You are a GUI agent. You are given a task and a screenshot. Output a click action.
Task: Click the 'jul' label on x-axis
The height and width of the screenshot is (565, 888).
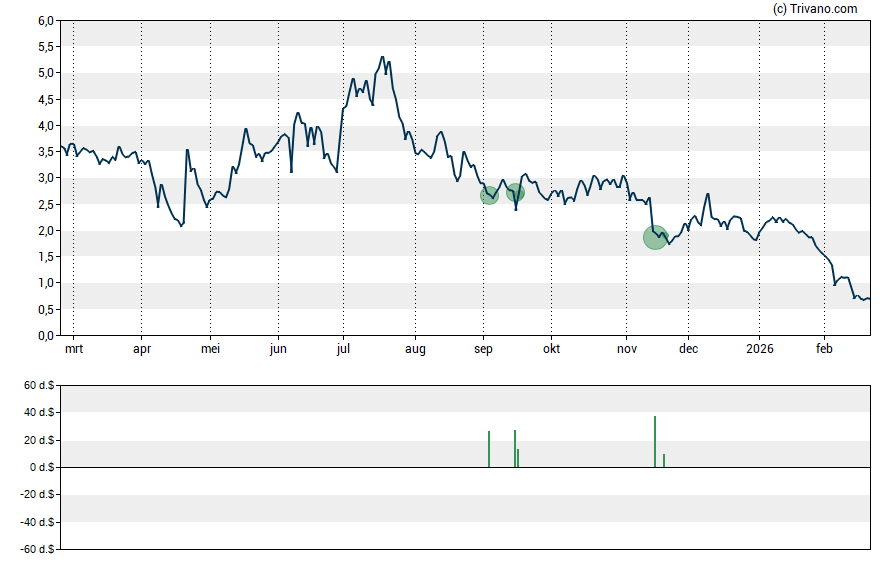[x=343, y=350]
